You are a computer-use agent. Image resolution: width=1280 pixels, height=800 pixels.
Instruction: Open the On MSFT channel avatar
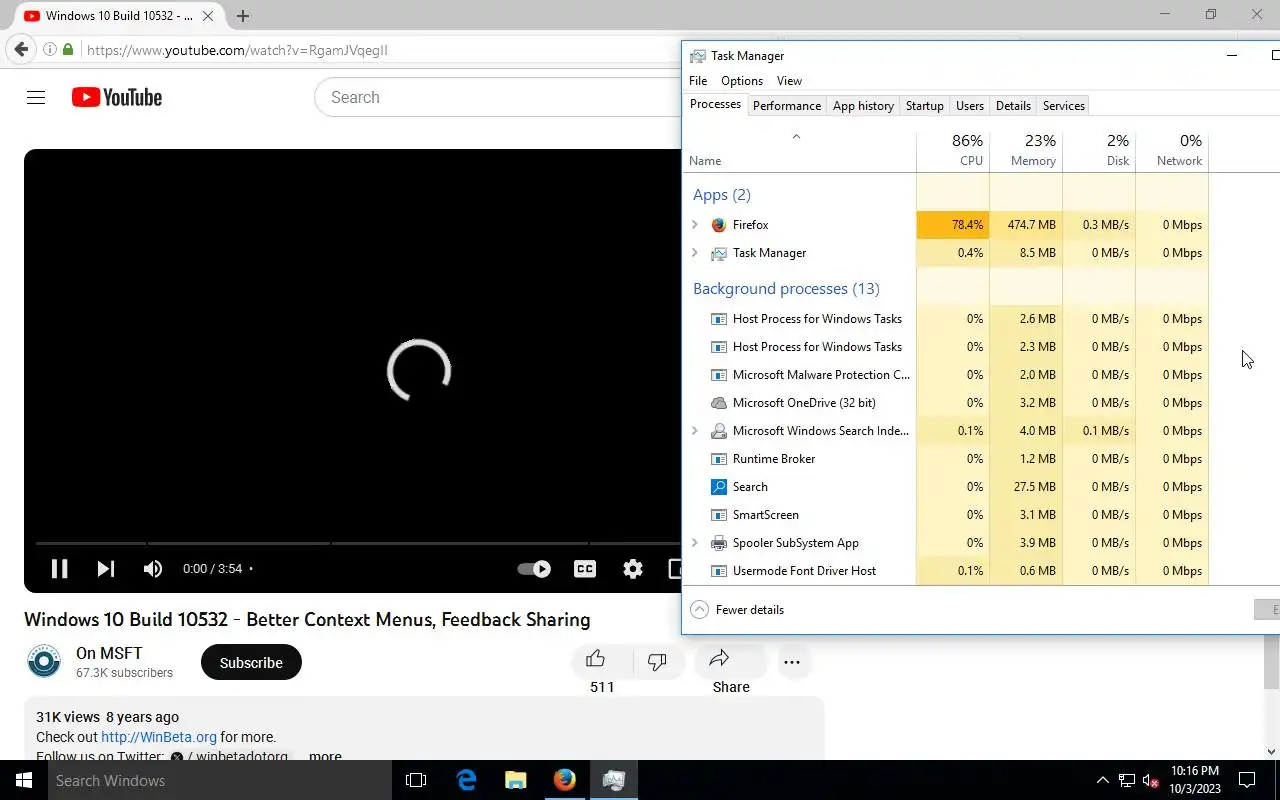coord(44,662)
